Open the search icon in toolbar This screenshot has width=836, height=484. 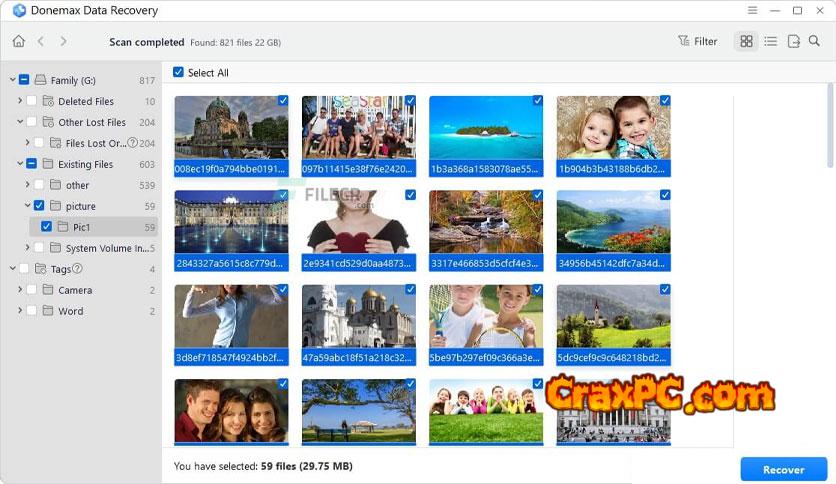[x=814, y=41]
